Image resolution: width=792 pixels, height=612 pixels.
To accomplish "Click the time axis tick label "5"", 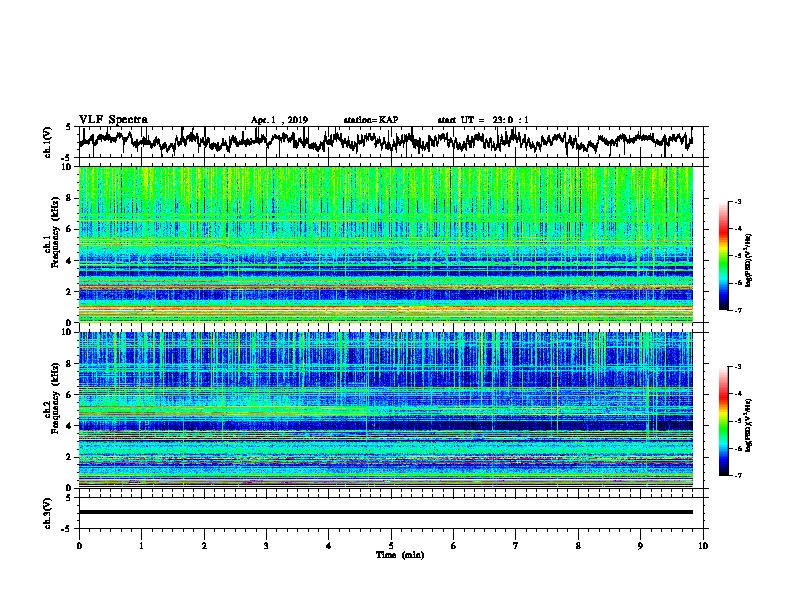I will [x=391, y=546].
